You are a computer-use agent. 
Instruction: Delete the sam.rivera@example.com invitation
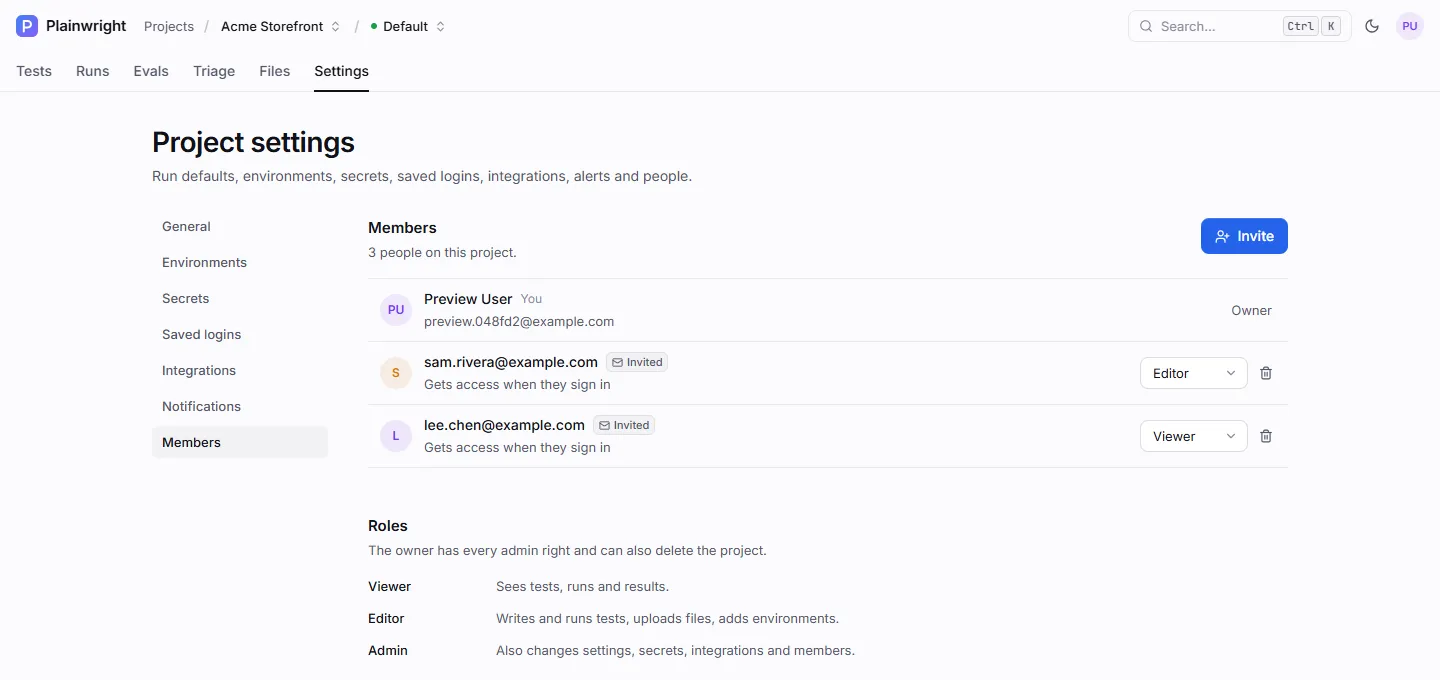coord(1266,373)
